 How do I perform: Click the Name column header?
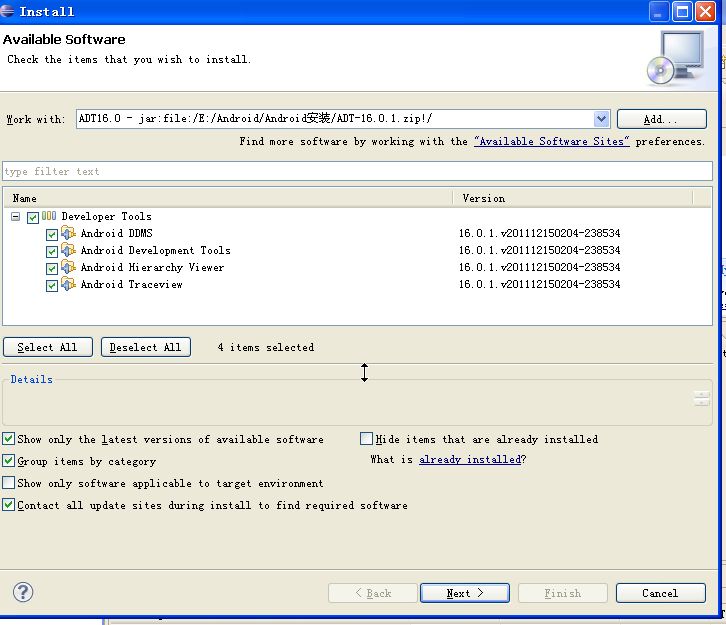coord(228,198)
